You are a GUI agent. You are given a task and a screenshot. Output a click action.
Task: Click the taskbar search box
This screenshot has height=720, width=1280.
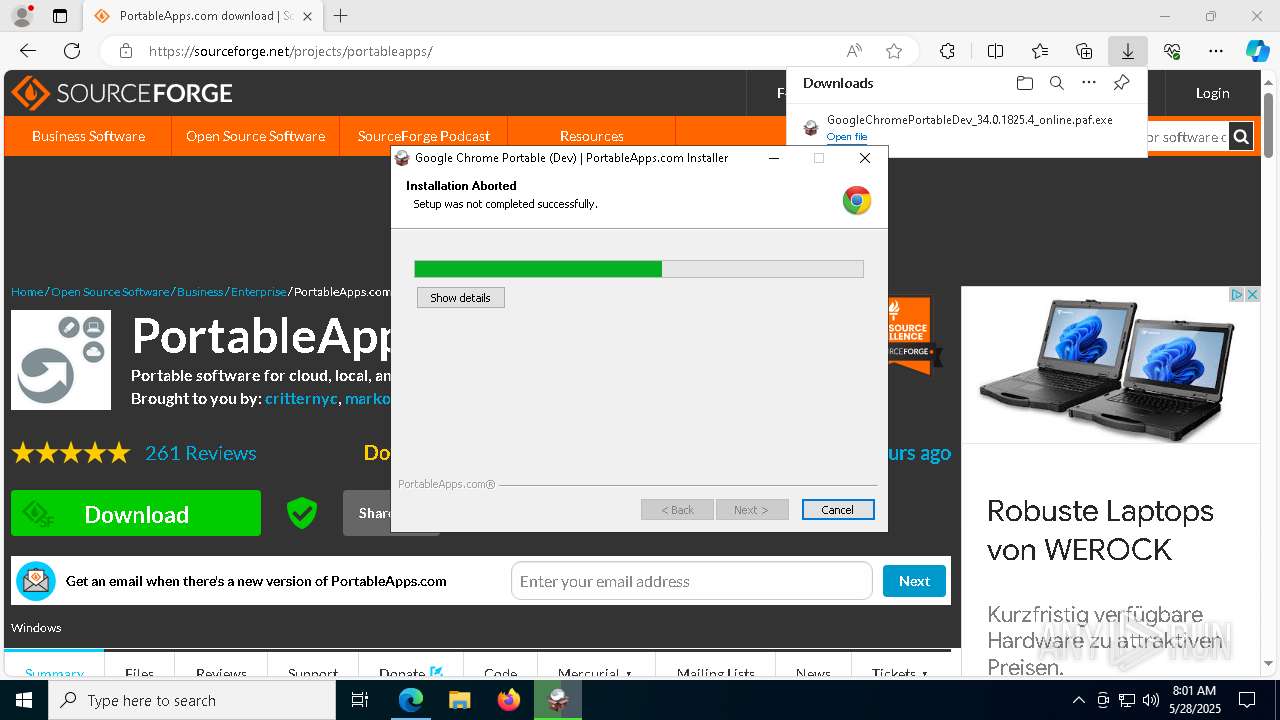192,700
